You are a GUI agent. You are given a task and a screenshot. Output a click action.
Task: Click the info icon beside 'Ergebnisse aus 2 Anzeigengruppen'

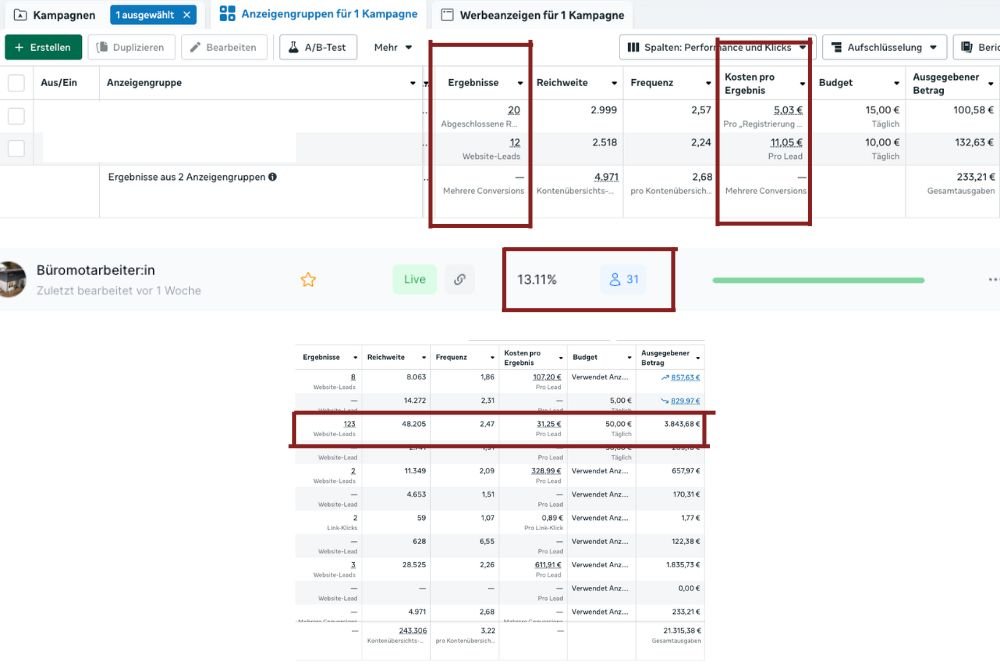(x=273, y=177)
